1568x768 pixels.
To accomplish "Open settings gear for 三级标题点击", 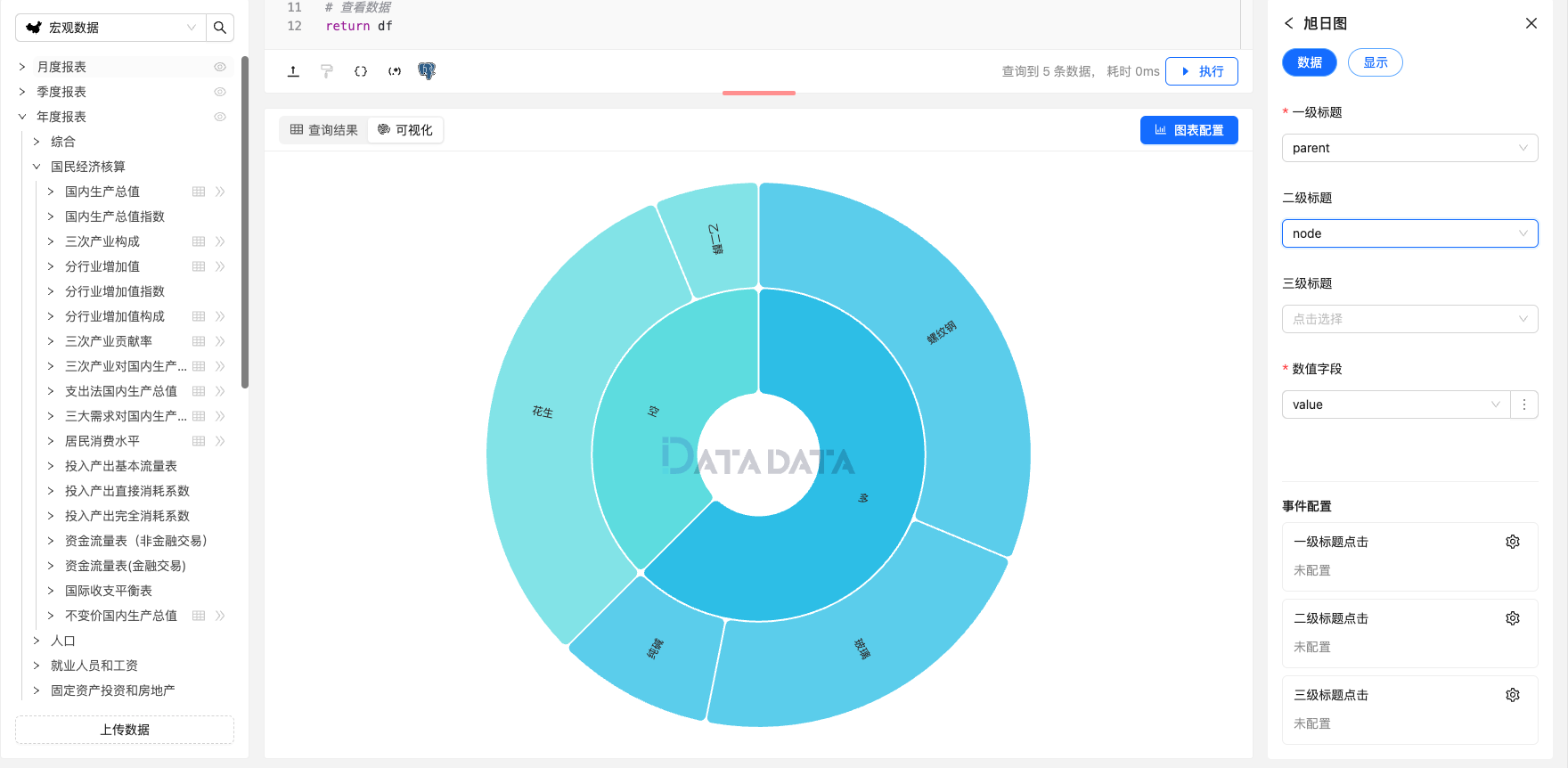I will click(1513, 695).
